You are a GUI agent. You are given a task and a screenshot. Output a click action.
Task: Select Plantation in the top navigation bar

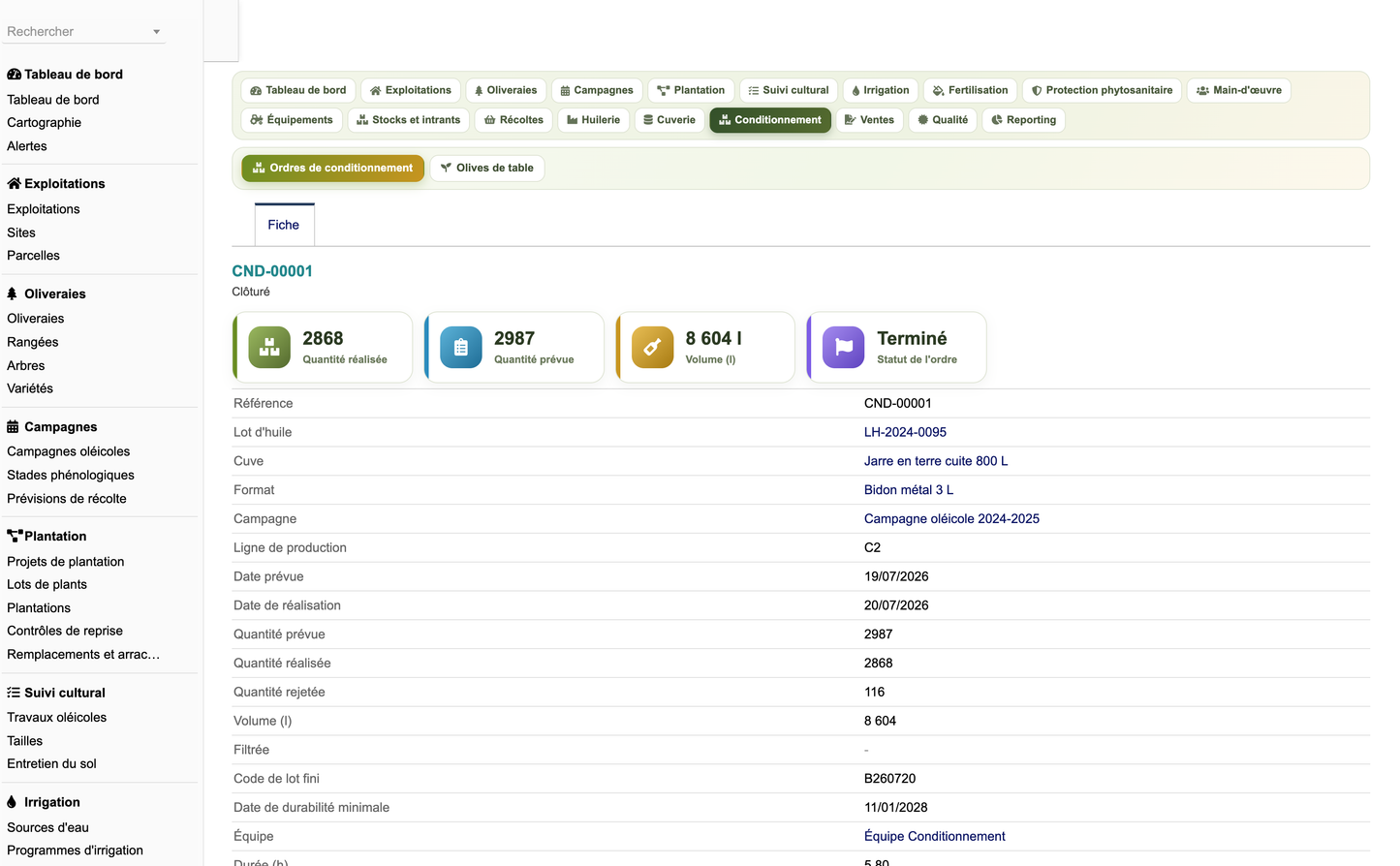tap(691, 90)
